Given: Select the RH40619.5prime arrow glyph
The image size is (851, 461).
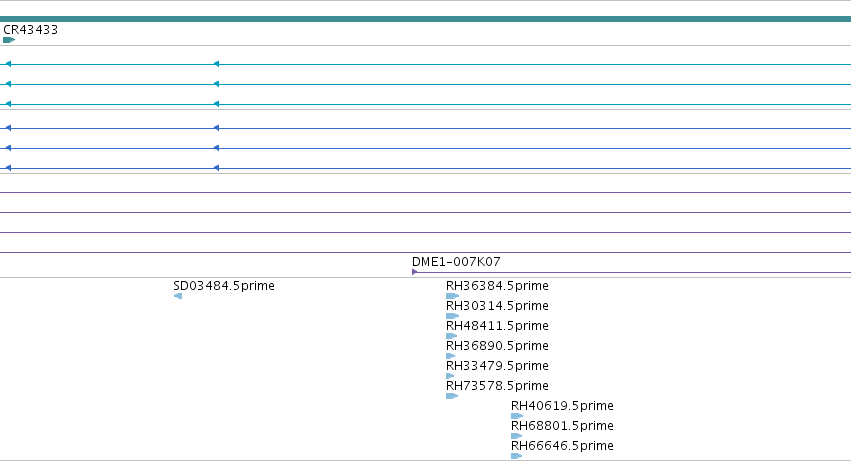Looking at the screenshot, I should click(x=517, y=416).
